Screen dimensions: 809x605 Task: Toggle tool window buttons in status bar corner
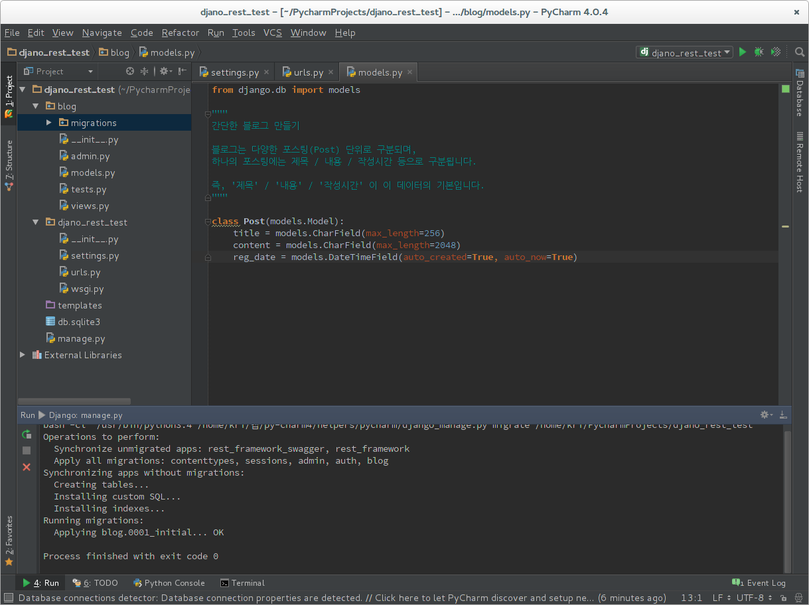click(8, 598)
